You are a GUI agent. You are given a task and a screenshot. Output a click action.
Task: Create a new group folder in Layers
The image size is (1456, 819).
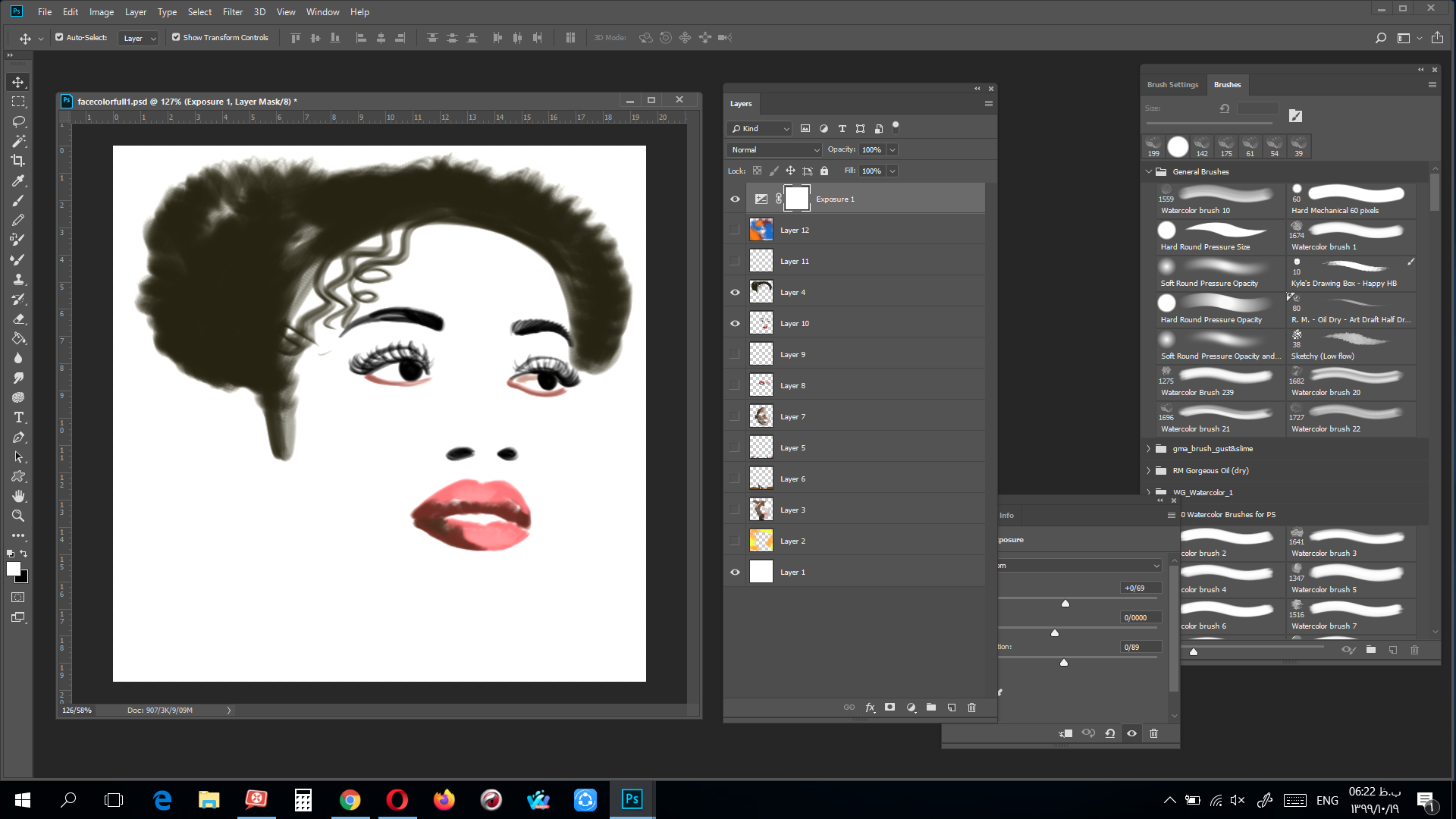coord(931,708)
